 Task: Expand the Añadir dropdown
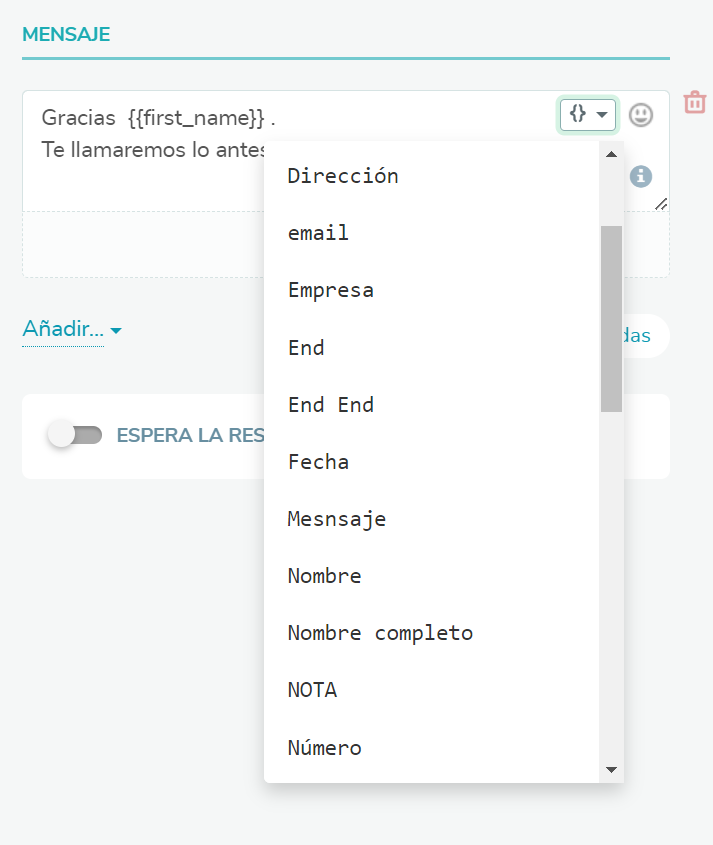coord(72,330)
